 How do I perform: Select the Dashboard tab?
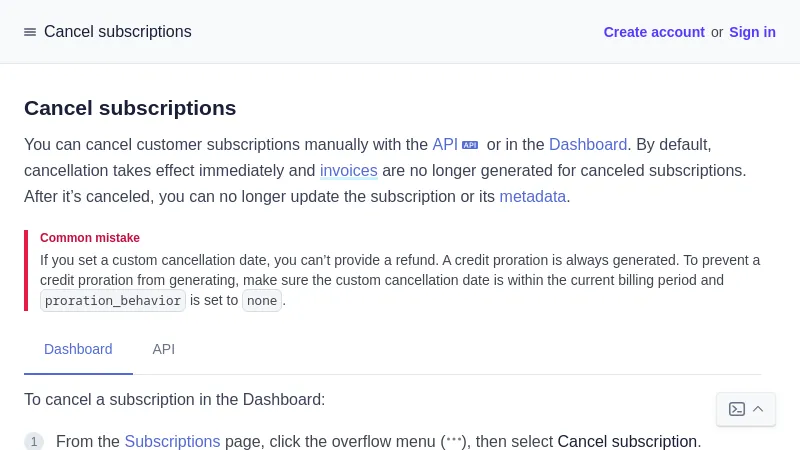[x=78, y=349]
